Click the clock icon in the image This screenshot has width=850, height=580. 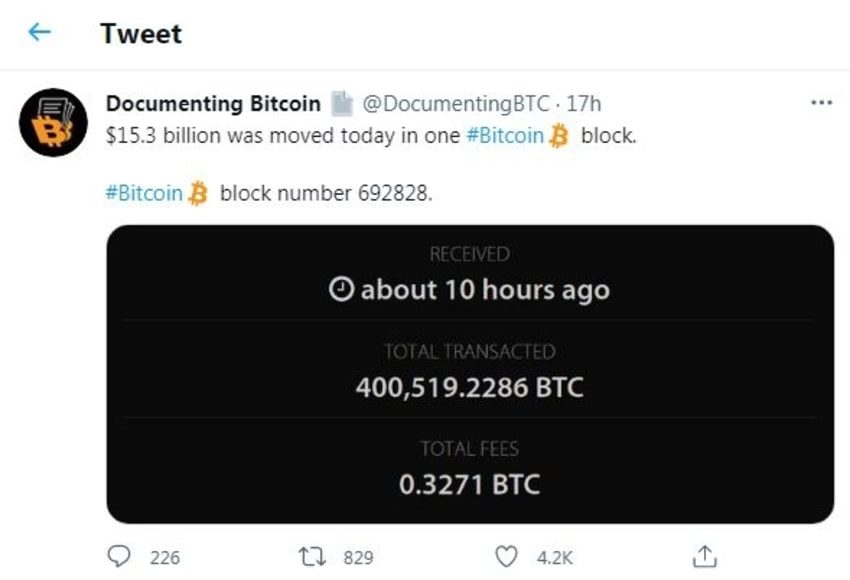342,289
